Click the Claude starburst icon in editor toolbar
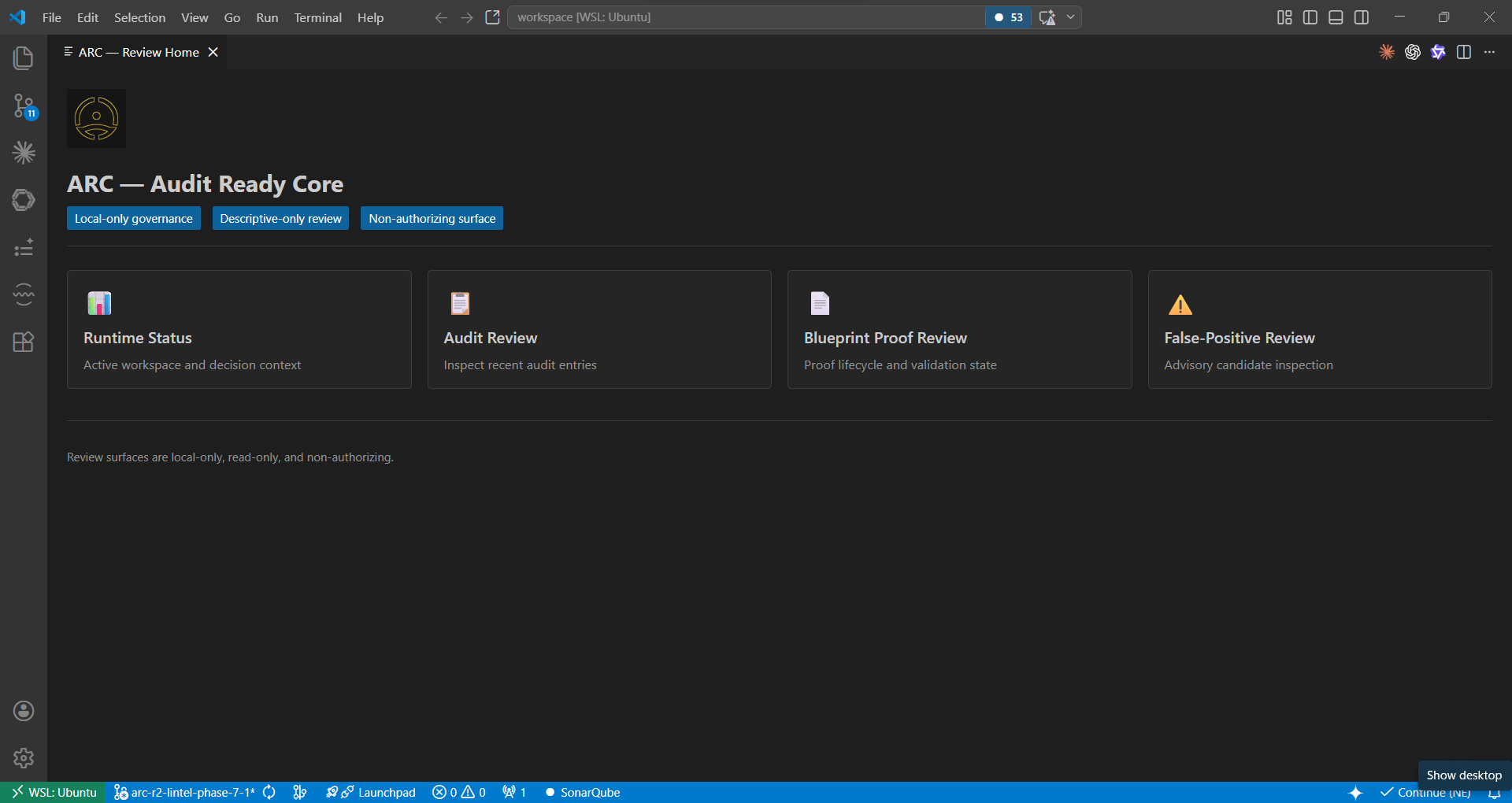The width and height of the screenshot is (1512, 803). [1387, 52]
